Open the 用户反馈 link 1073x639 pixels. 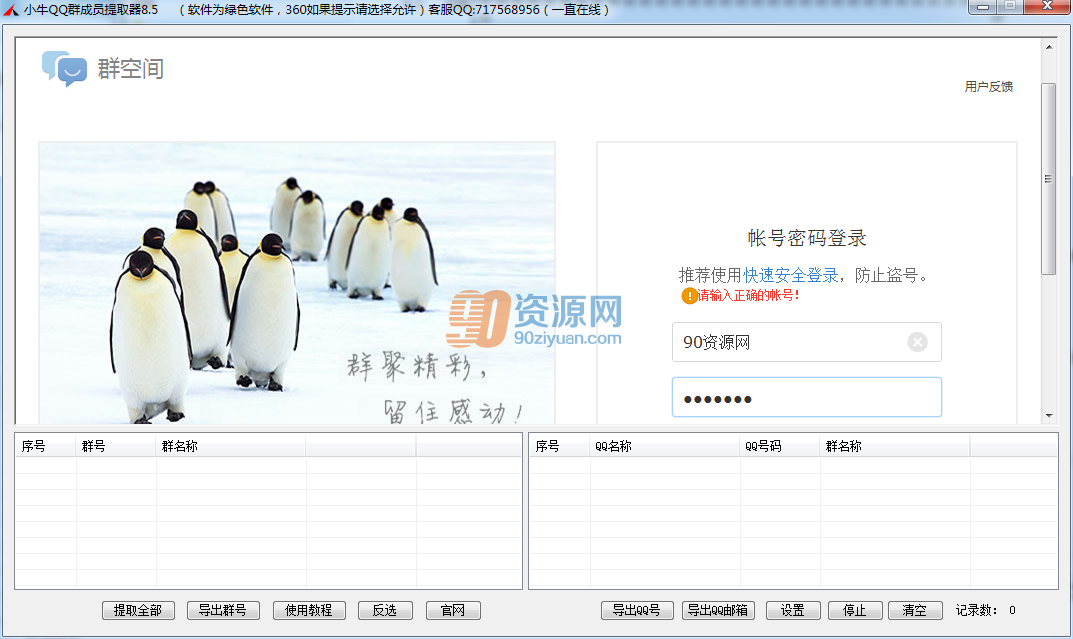click(x=988, y=87)
